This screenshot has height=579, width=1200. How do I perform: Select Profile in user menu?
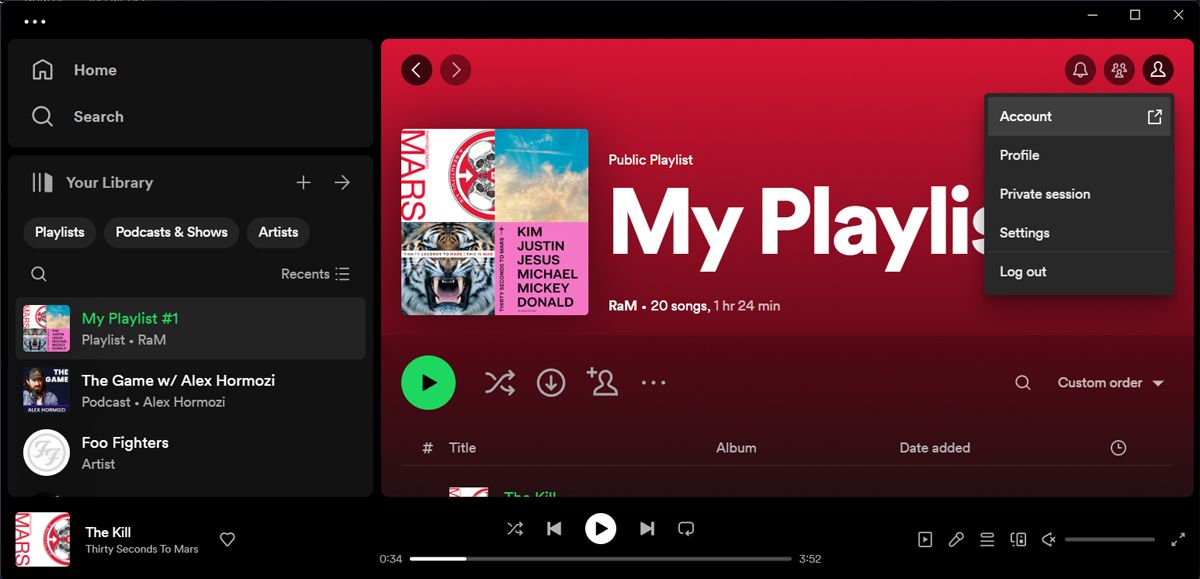coord(1079,155)
